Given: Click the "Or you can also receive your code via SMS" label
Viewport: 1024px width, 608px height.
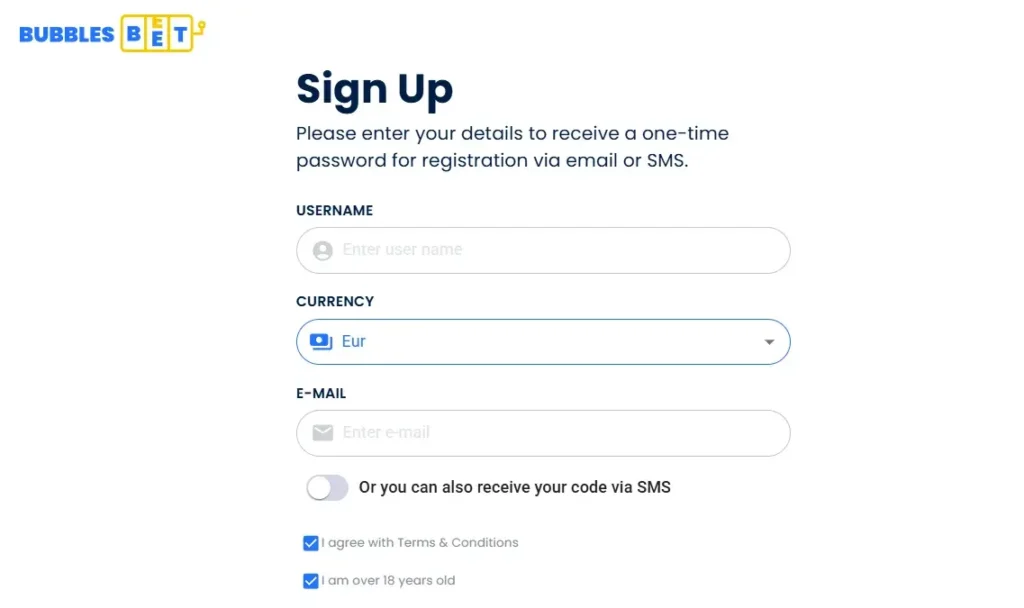Looking at the screenshot, I should click(x=514, y=487).
